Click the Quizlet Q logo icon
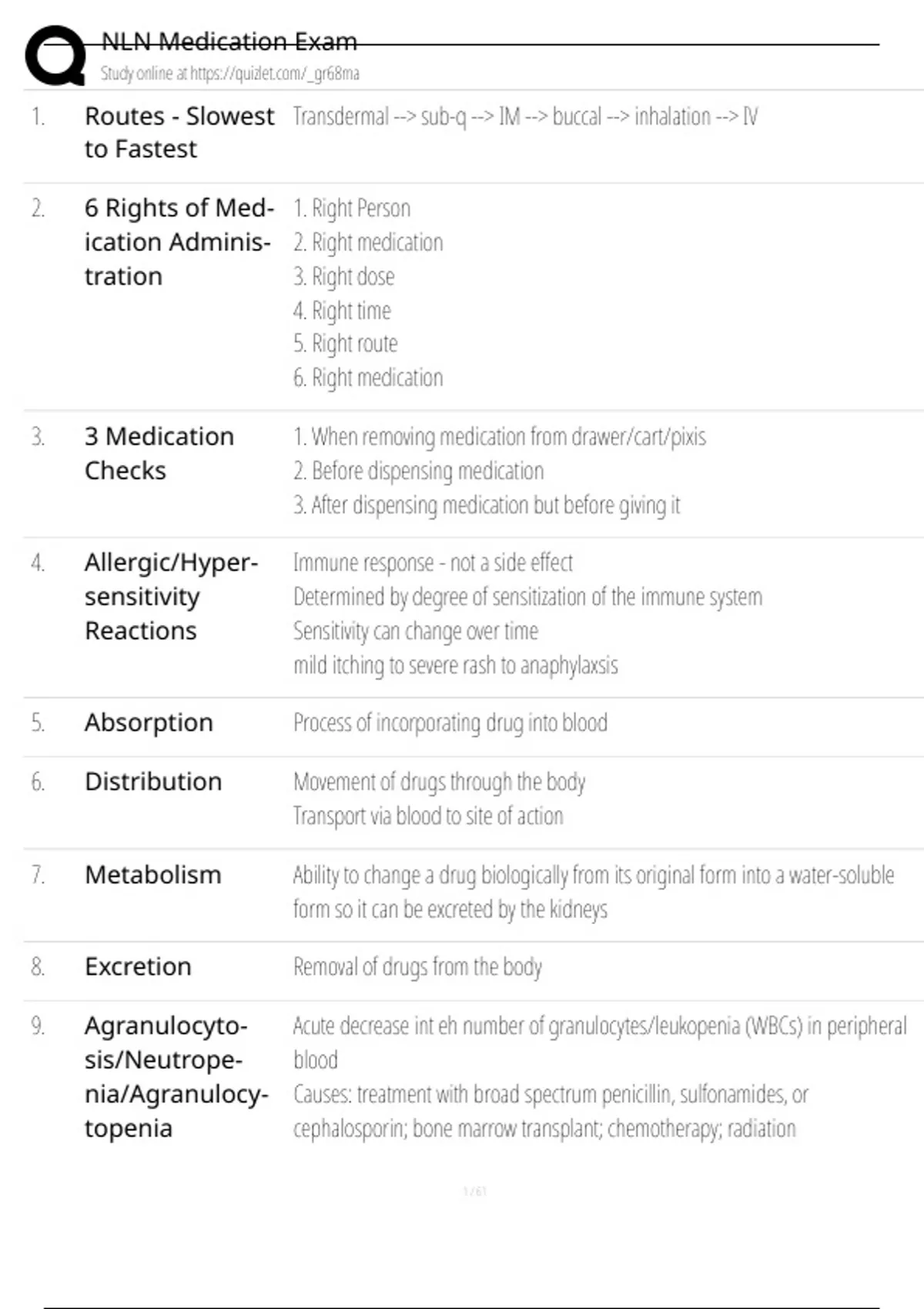Viewport: 924px width, 1309px height. click(x=55, y=55)
